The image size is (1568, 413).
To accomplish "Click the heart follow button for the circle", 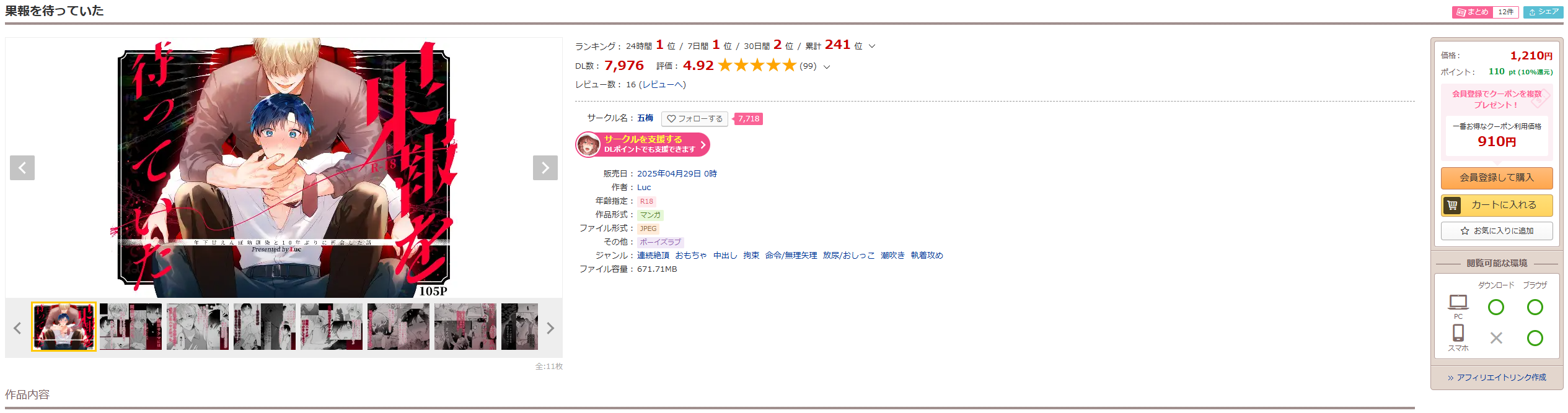I will (x=694, y=119).
